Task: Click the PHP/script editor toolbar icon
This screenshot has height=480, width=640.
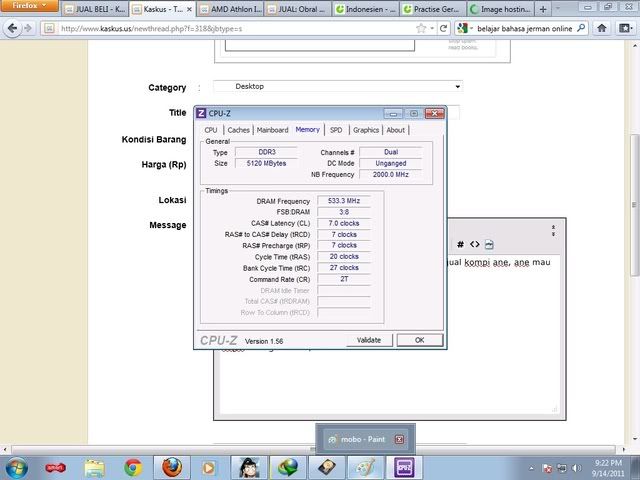Action: (489, 244)
